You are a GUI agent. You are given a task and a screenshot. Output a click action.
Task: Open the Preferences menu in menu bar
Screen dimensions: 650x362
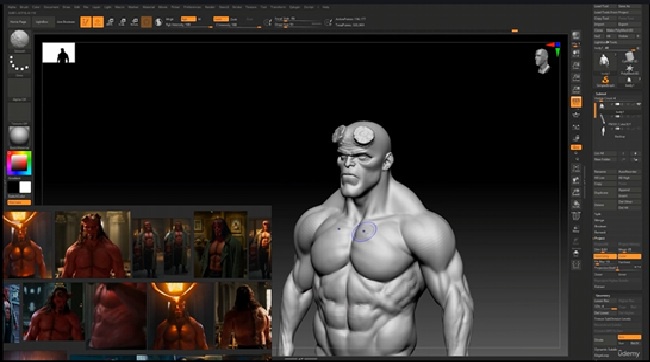click(192, 7)
